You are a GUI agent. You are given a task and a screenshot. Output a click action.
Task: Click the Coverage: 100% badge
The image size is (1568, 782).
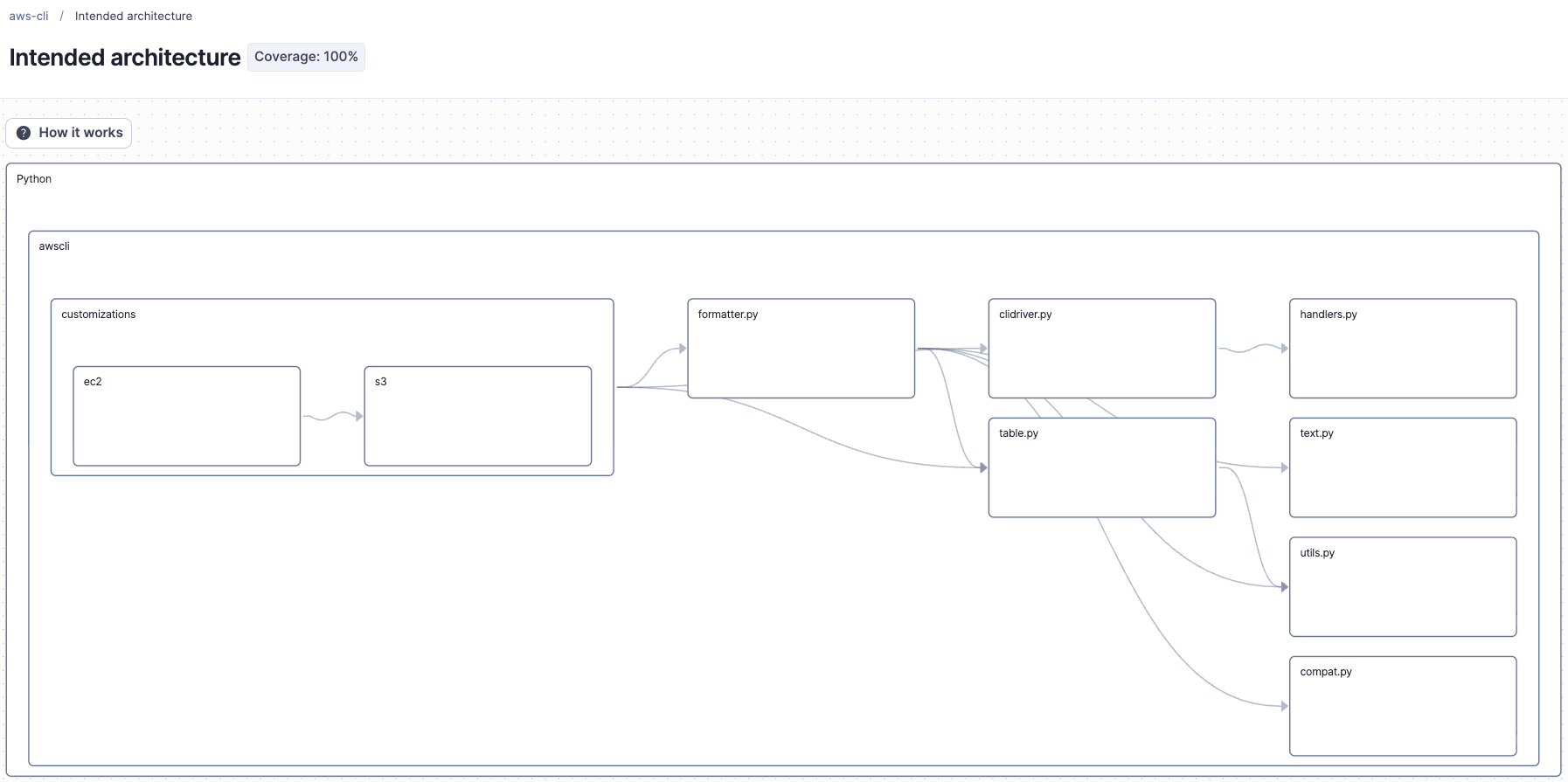pyautogui.click(x=306, y=57)
